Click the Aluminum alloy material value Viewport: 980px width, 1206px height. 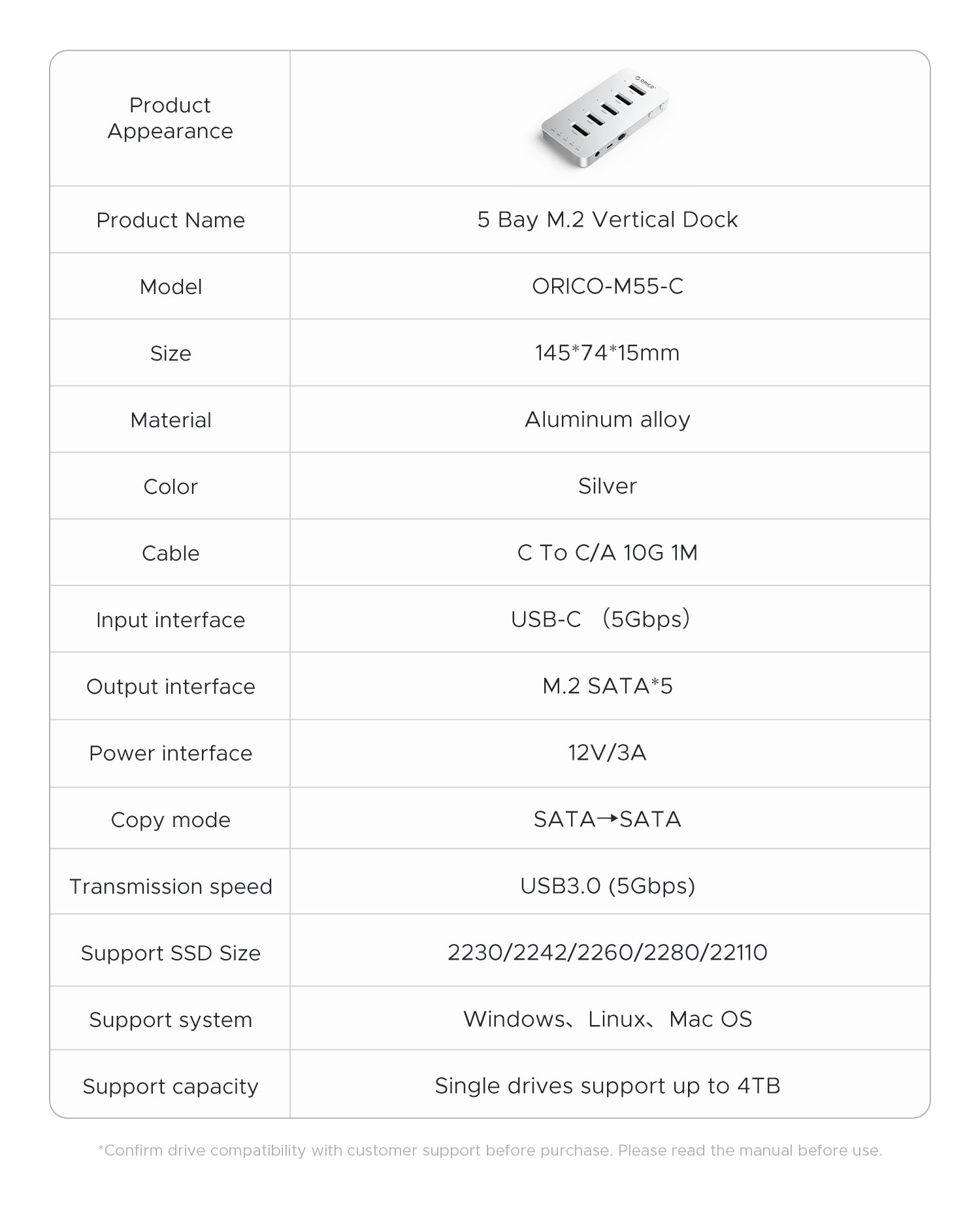pos(607,419)
